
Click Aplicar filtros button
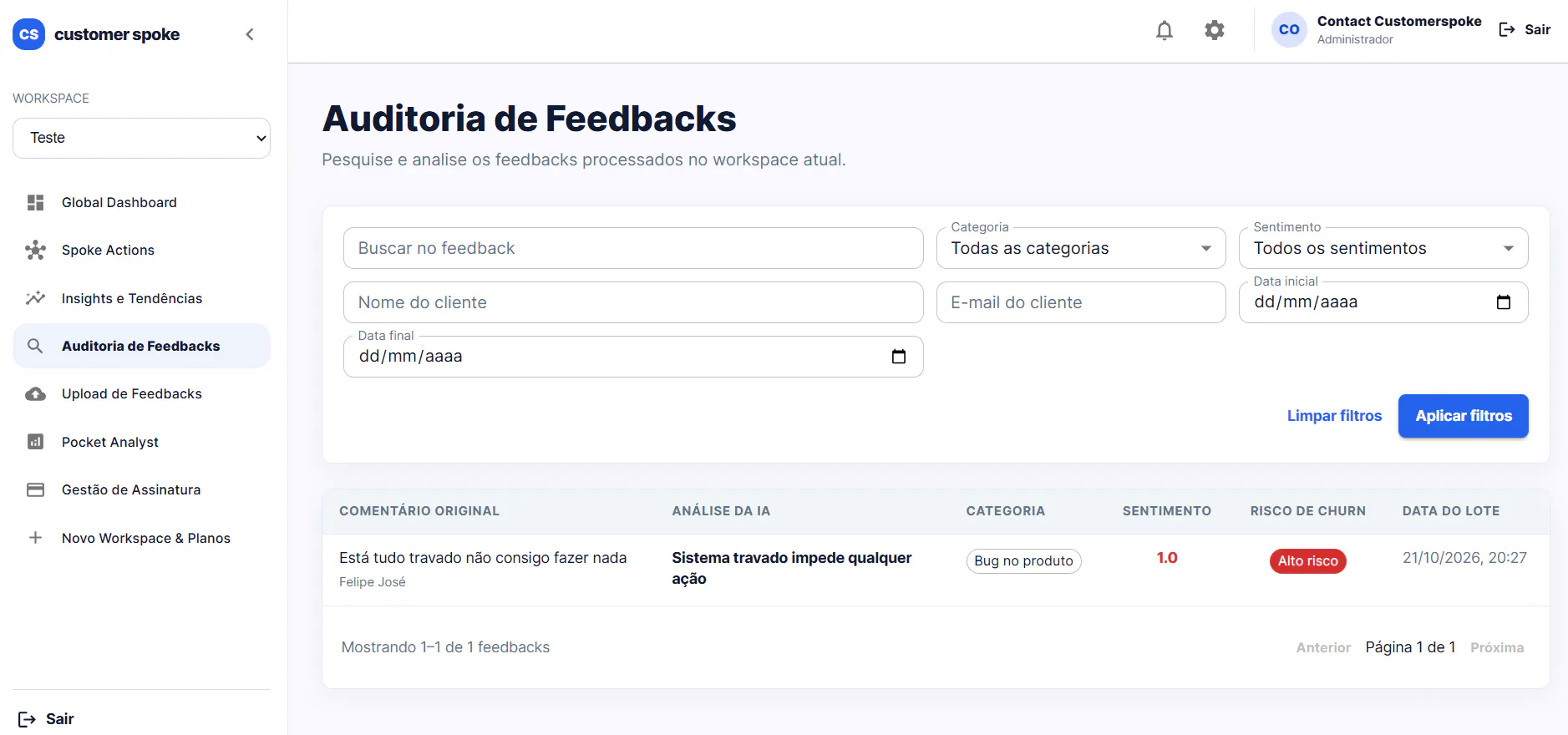(x=1463, y=416)
